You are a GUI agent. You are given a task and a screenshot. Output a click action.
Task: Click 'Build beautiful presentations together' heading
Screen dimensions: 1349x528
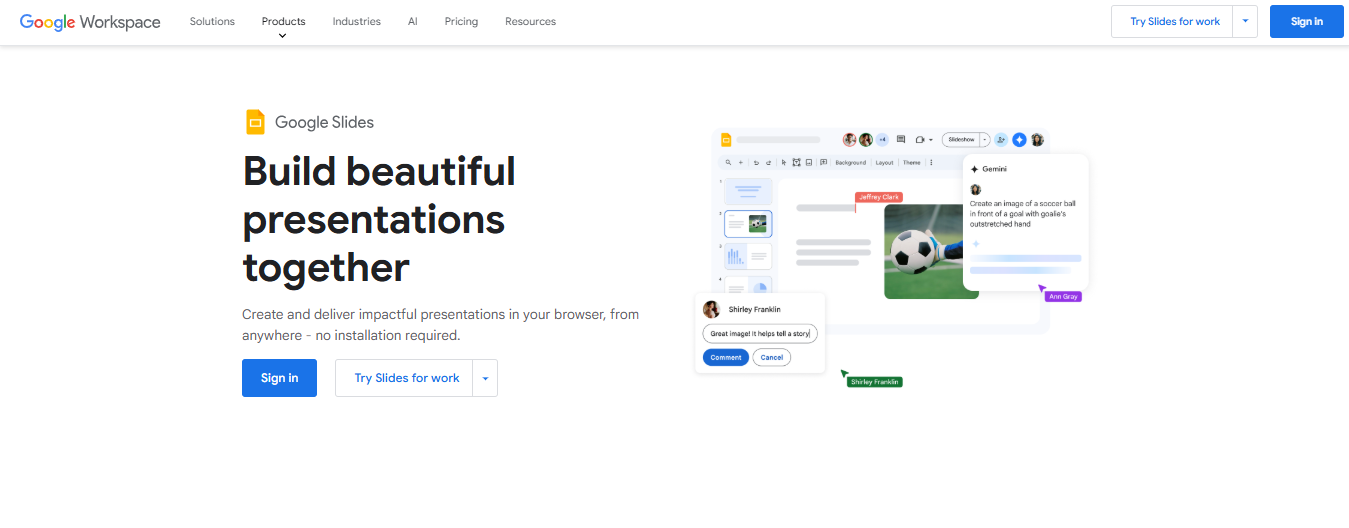coord(380,219)
